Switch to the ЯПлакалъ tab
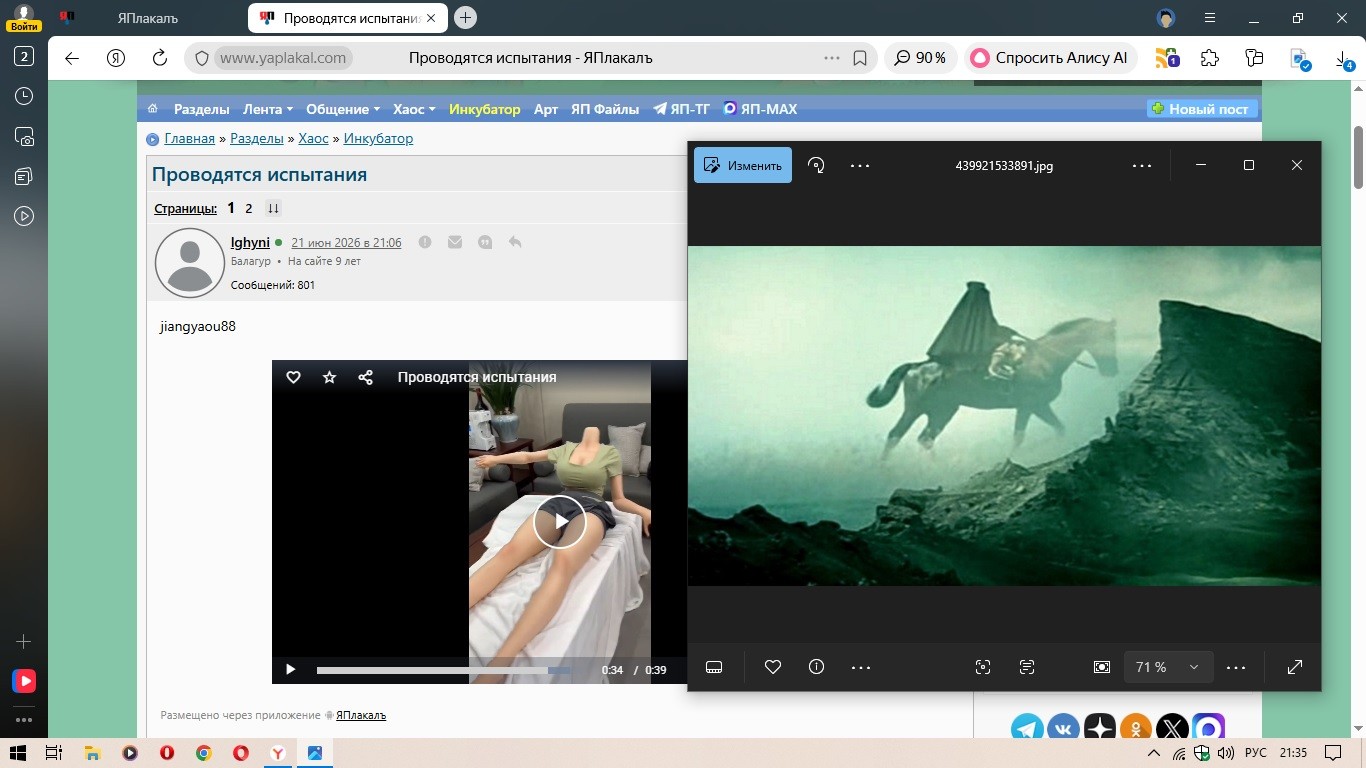 148,18
